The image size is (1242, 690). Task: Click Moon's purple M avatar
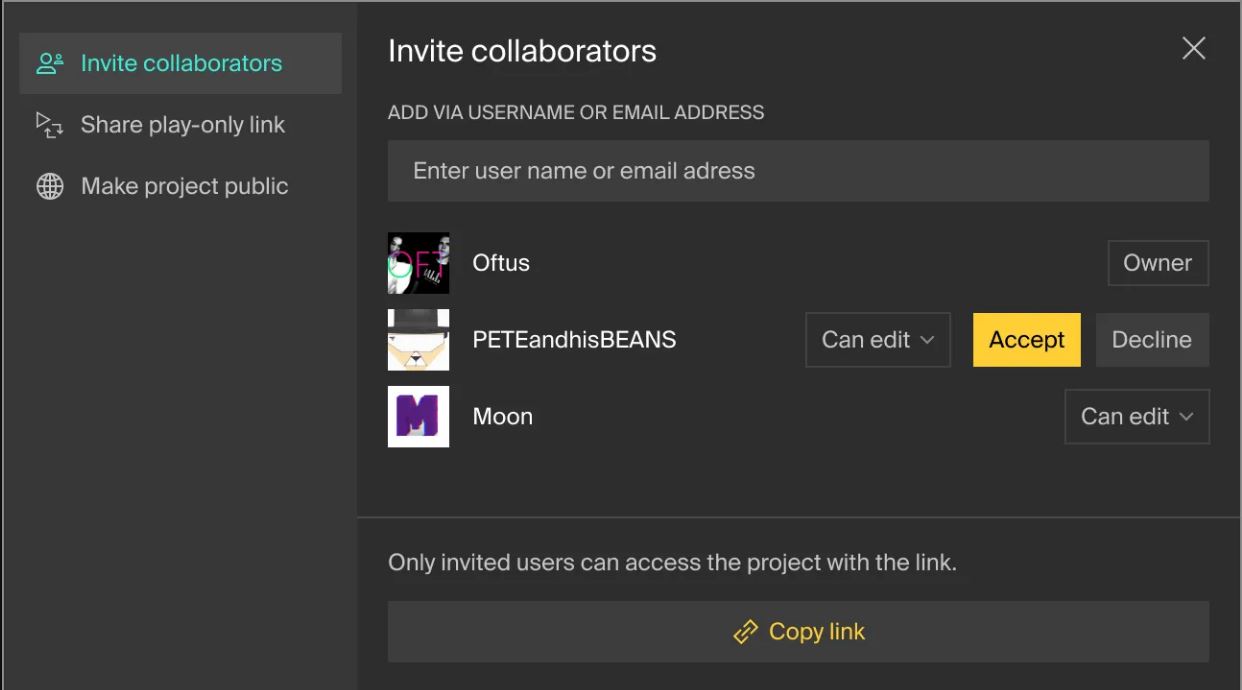(x=418, y=416)
